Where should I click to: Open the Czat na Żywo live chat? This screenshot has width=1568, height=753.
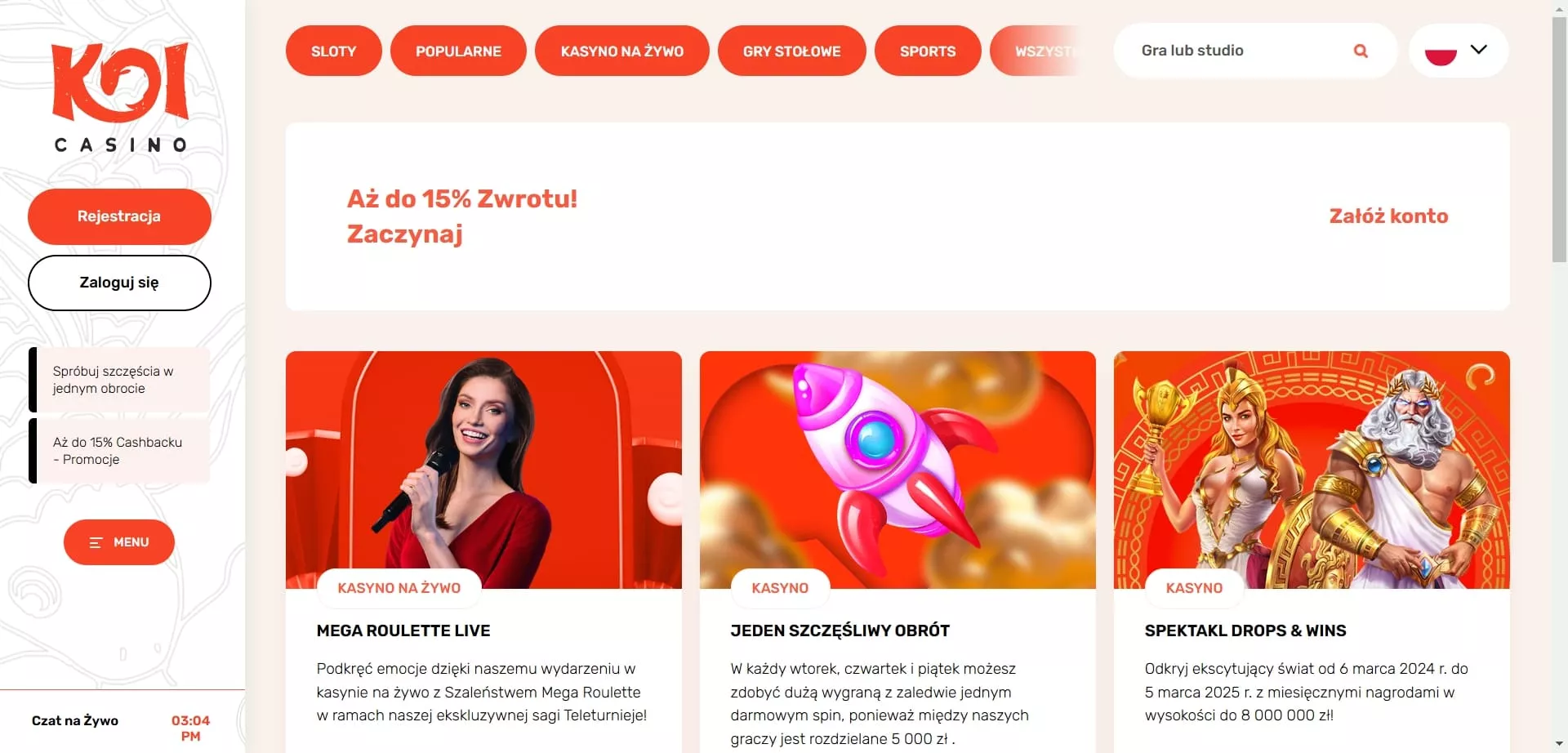[75, 720]
